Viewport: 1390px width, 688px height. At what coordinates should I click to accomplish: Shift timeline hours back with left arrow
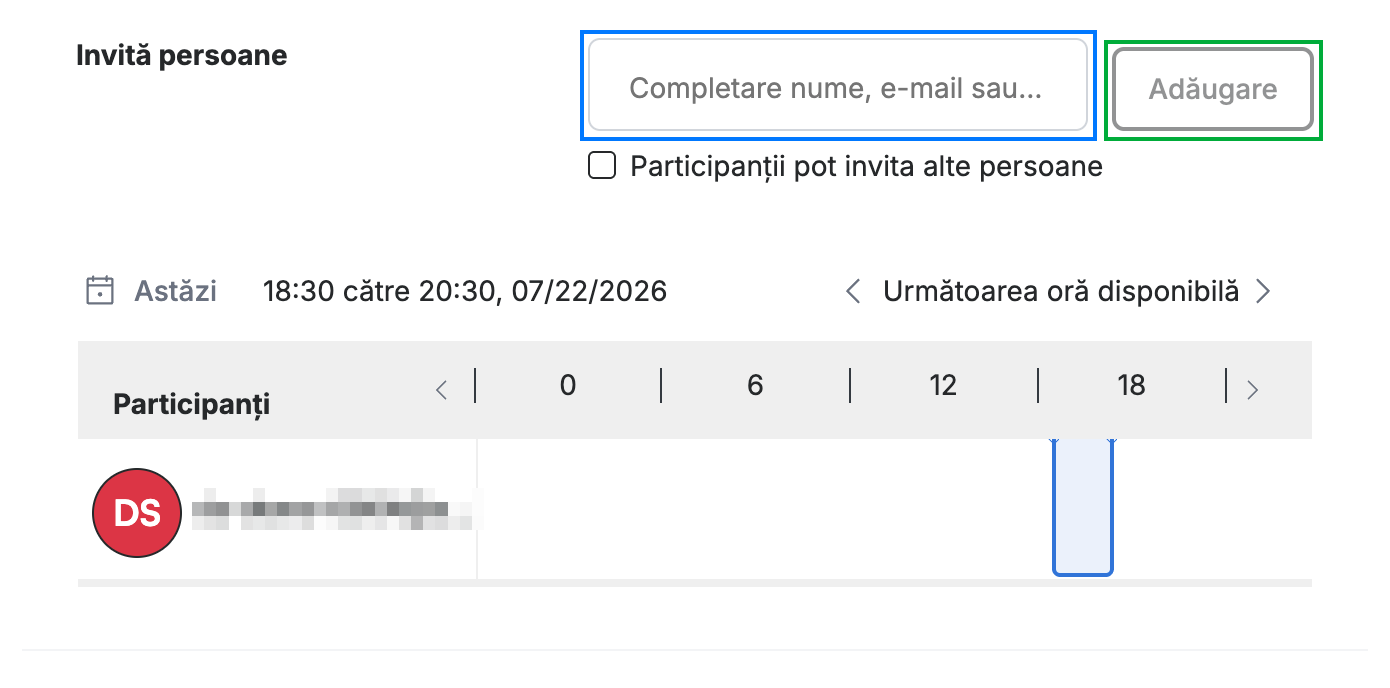click(441, 390)
